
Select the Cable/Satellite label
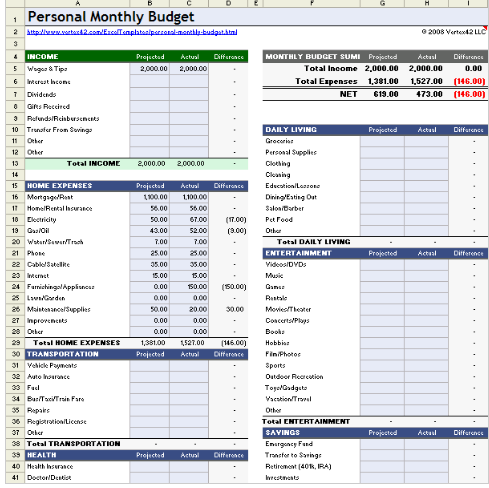[x=48, y=265]
